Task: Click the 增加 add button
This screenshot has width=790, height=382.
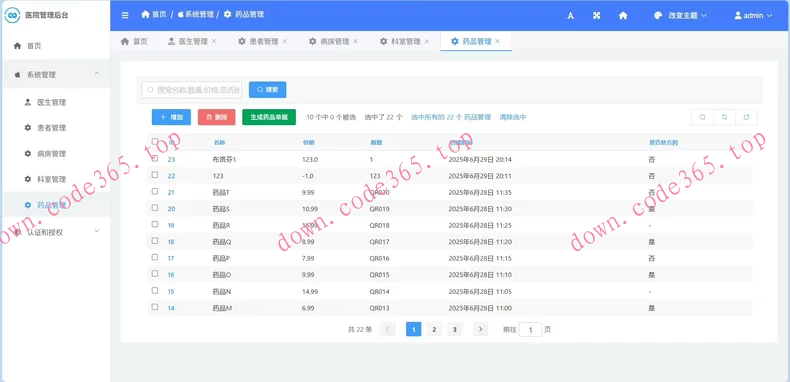Action: point(171,117)
